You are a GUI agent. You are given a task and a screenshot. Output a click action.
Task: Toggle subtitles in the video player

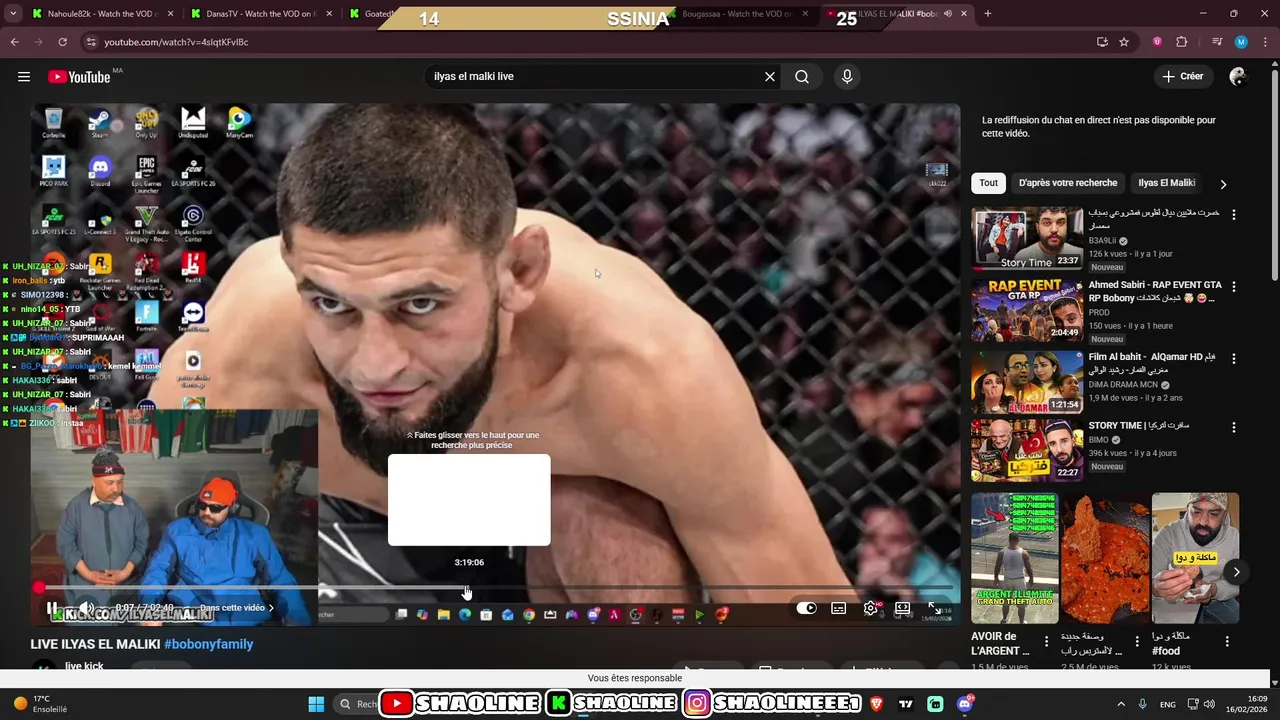click(x=839, y=608)
